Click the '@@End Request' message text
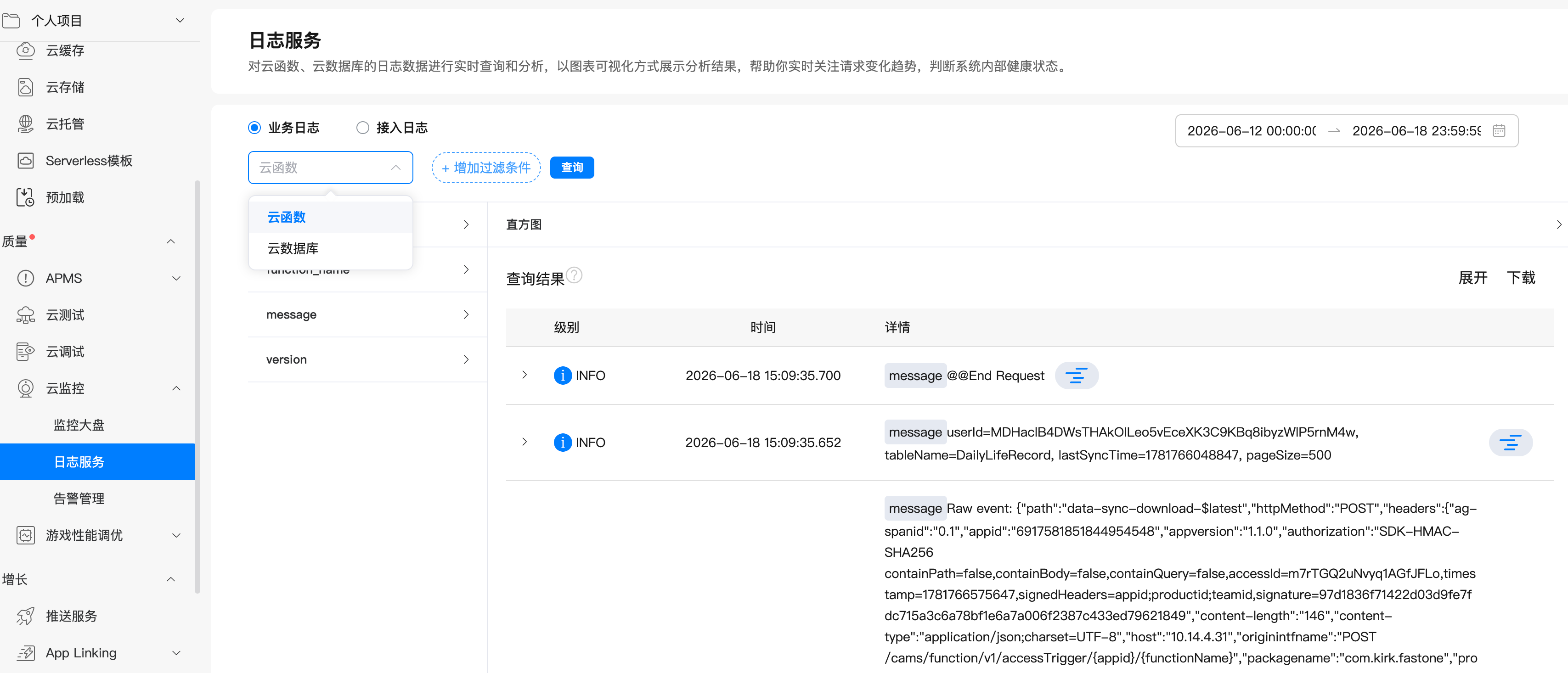Image resolution: width=1568 pixels, height=673 pixels. coord(995,376)
